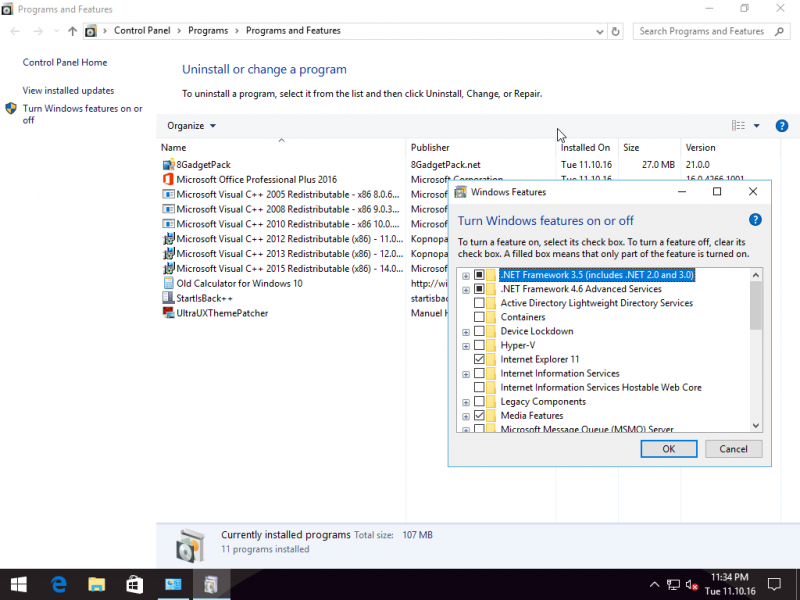
Task: Click the Visual C++ 2012 Redistributable icon
Action: pyautogui.click(x=168, y=239)
